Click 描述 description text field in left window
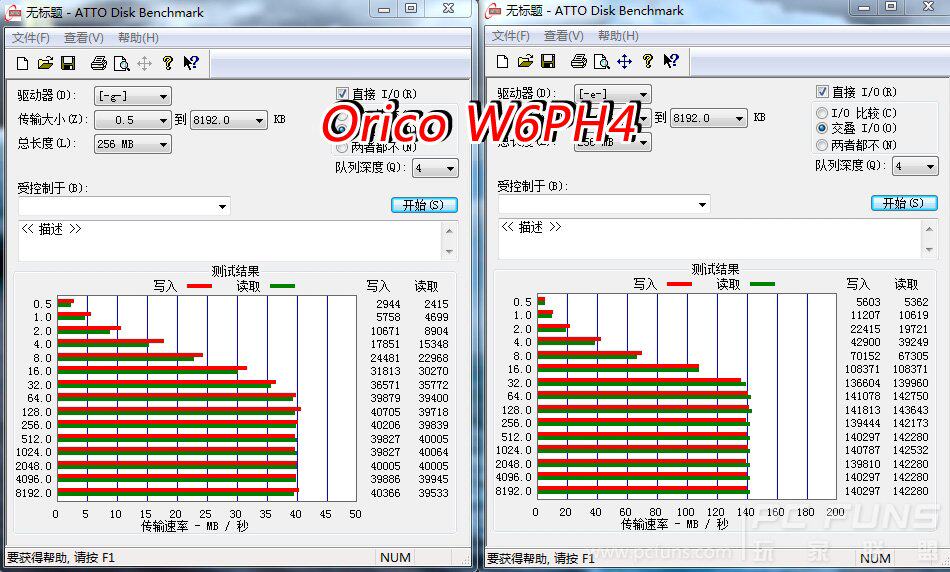950x572 pixels. (x=230, y=241)
